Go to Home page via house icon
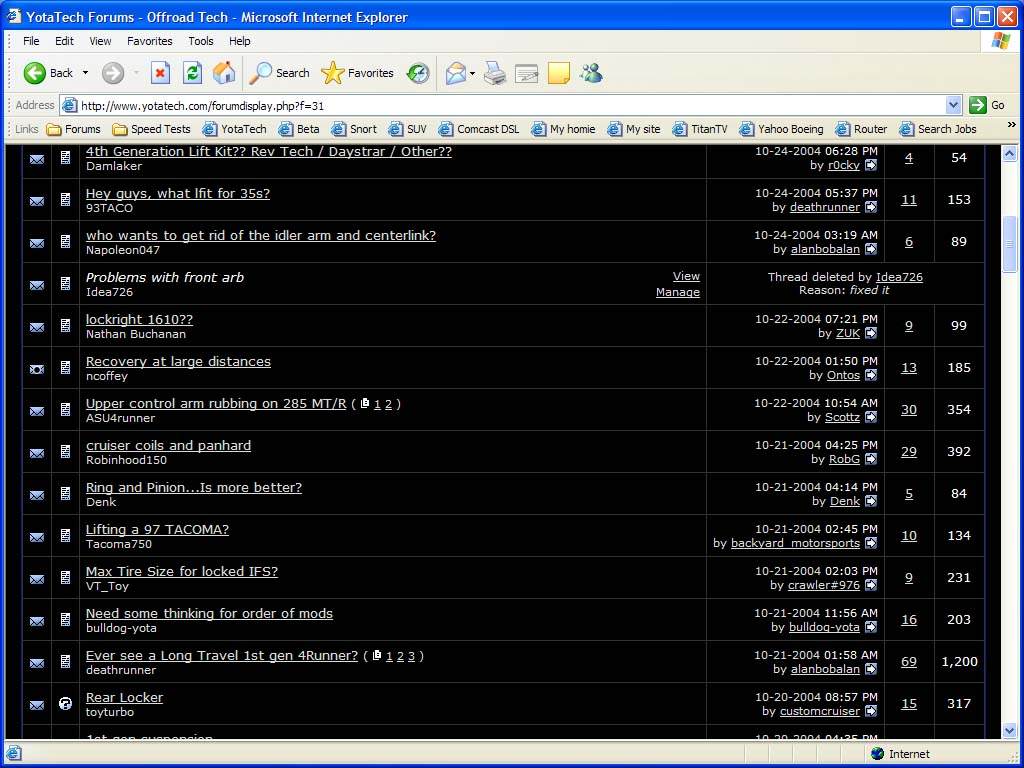This screenshot has height=768, width=1024. tap(224, 73)
